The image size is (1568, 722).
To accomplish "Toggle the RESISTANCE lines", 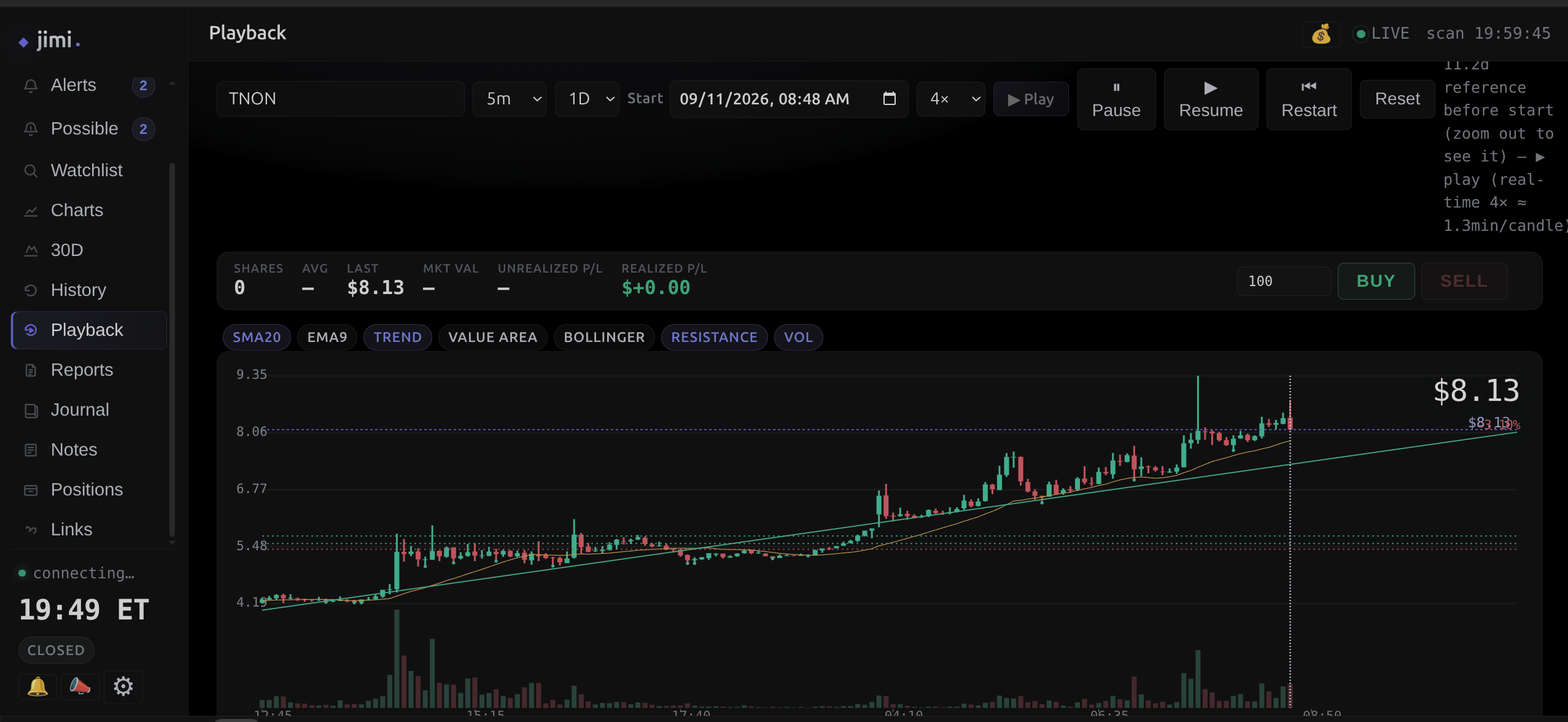I will tap(714, 337).
